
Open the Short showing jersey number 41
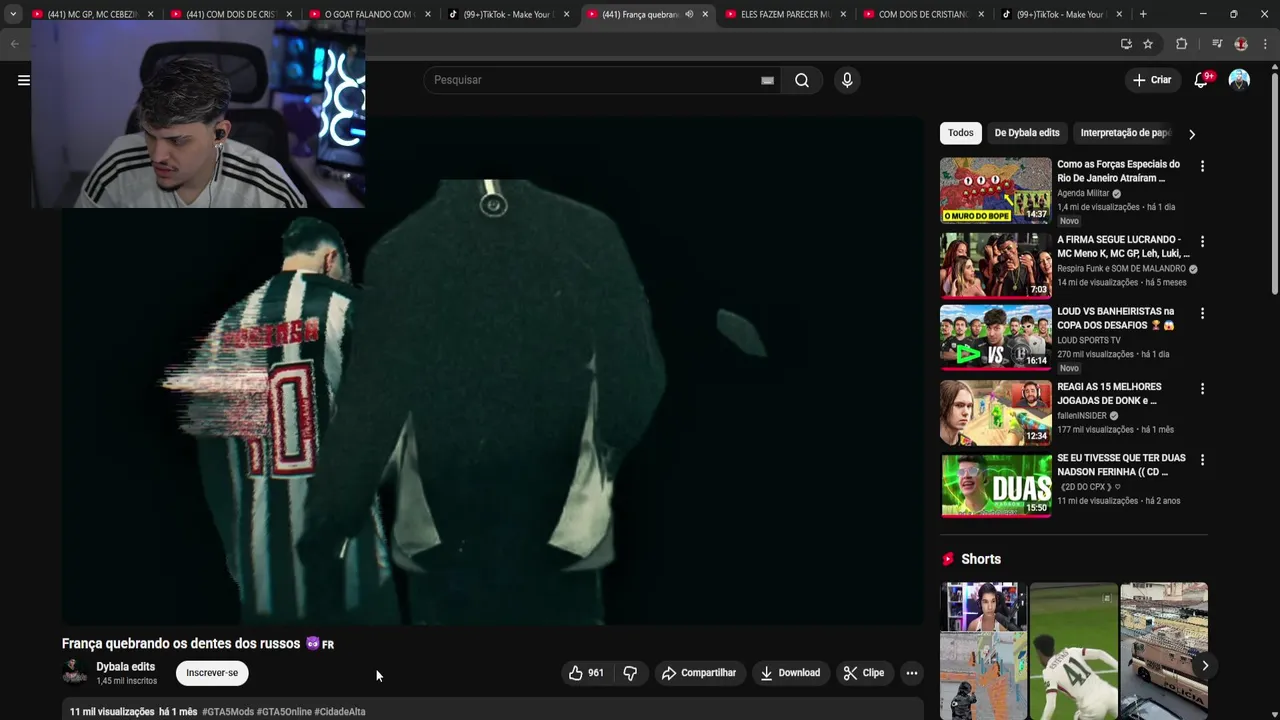coord(1074,650)
